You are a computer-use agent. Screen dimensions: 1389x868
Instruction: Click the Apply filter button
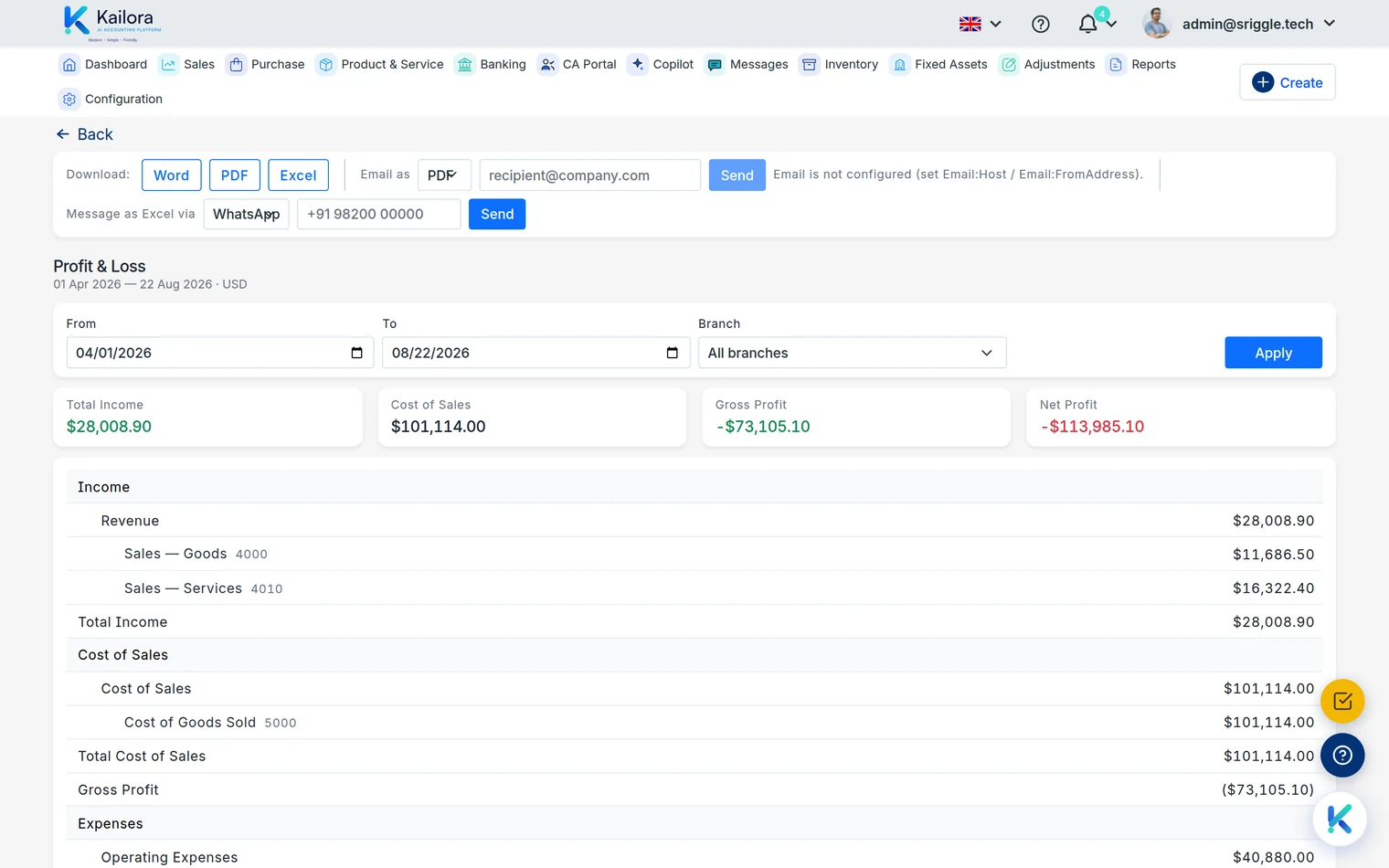click(1273, 353)
